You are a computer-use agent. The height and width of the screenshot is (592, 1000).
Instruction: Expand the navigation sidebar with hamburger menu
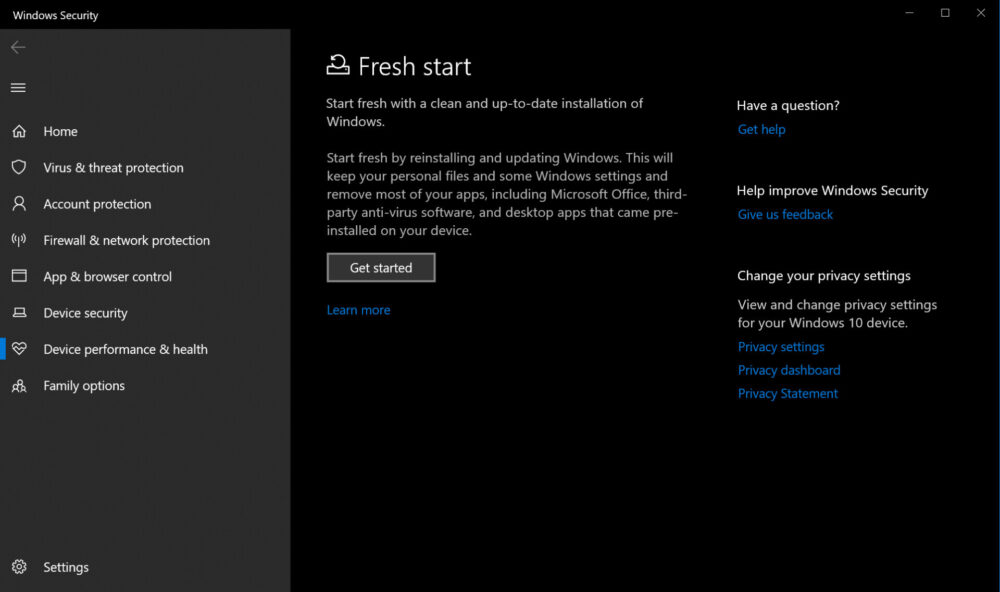[x=18, y=87]
